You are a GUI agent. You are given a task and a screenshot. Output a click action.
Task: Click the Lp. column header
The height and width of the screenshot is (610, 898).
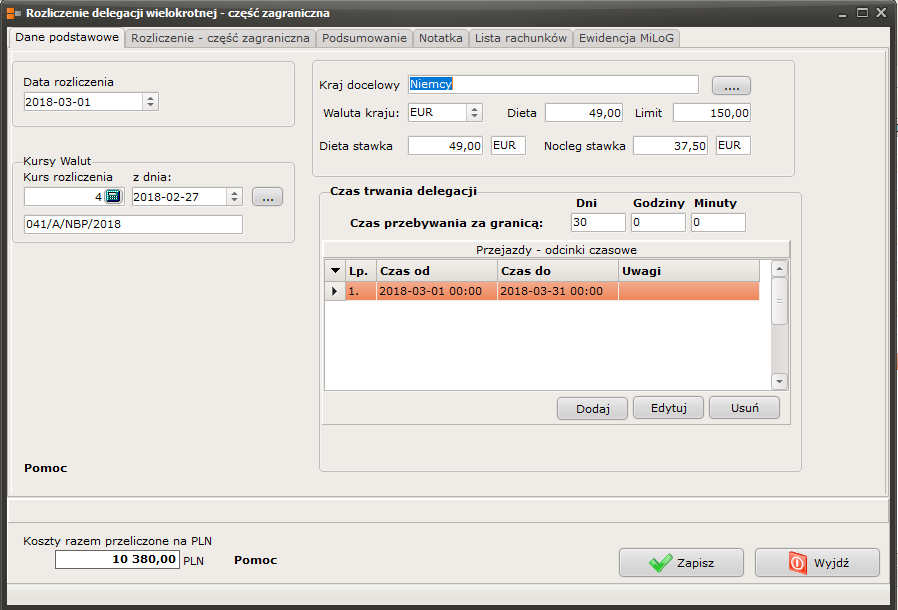(x=361, y=270)
